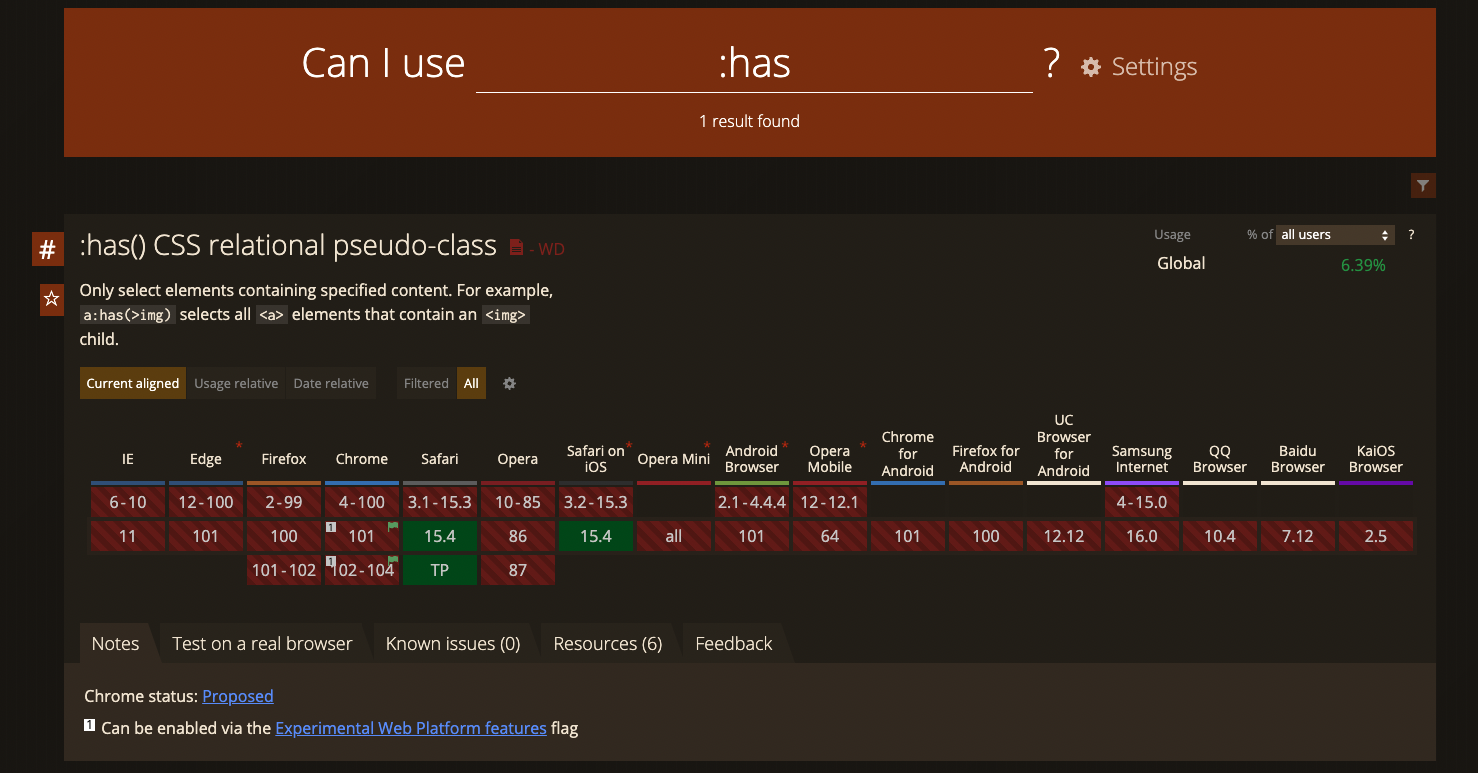Click the 6.39% global usage value
The width and height of the screenshot is (1478, 773).
[1363, 265]
